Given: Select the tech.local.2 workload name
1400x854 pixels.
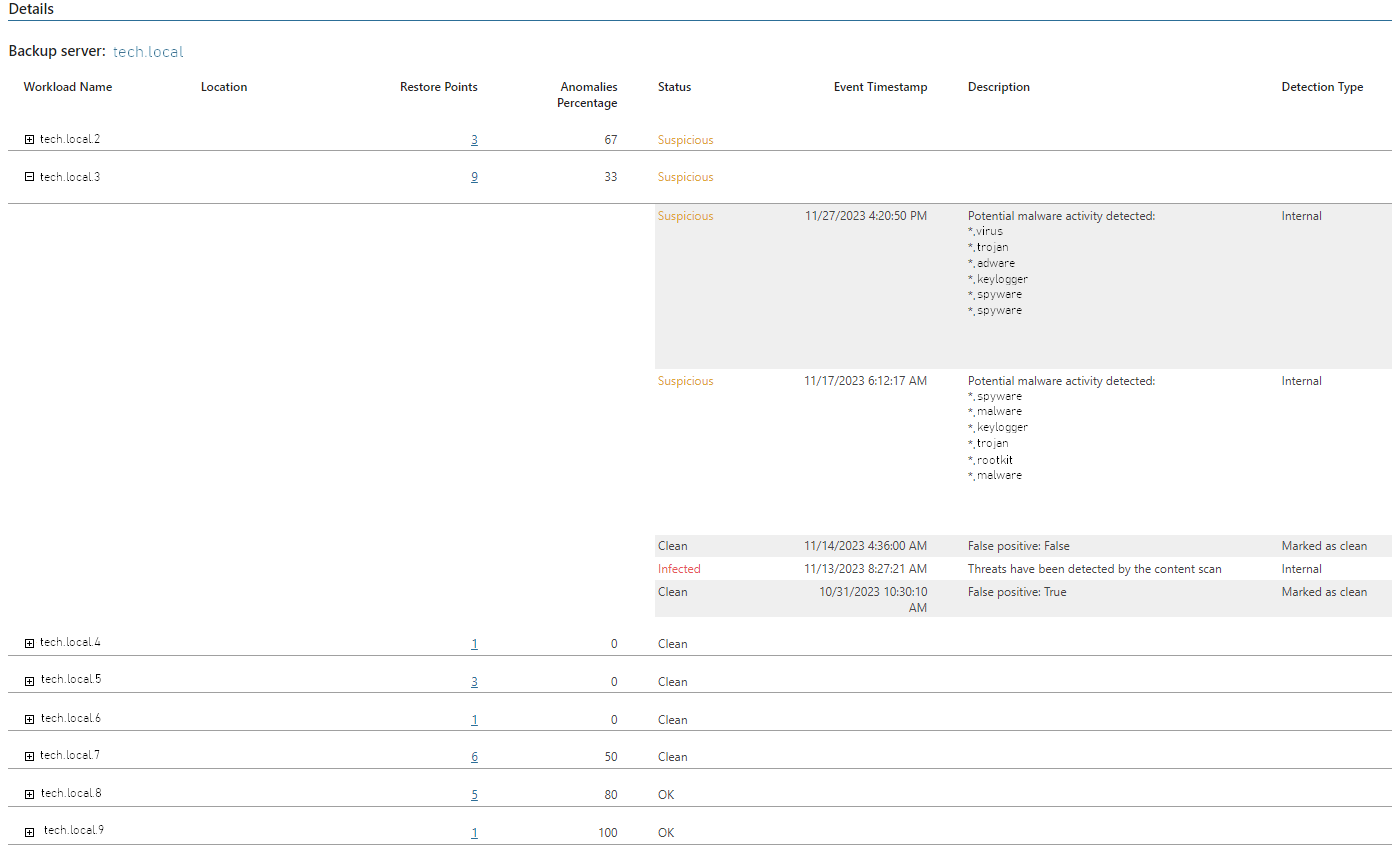Looking at the screenshot, I should point(70,139).
